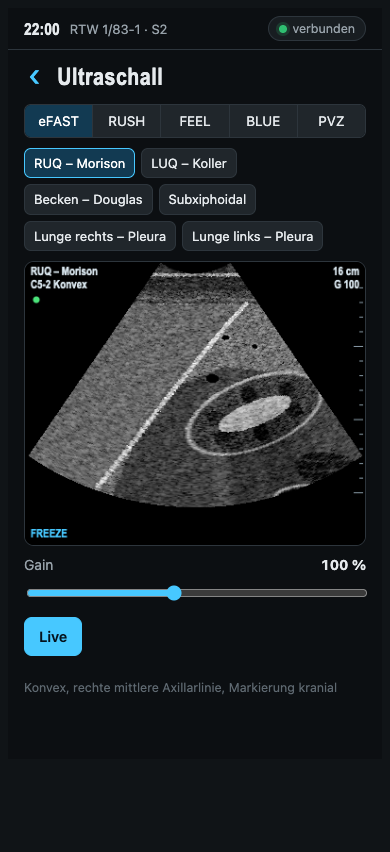Viewport: 390px width, 852px height.
Task: Go back using the blue chevron arrow
Action: point(35,77)
